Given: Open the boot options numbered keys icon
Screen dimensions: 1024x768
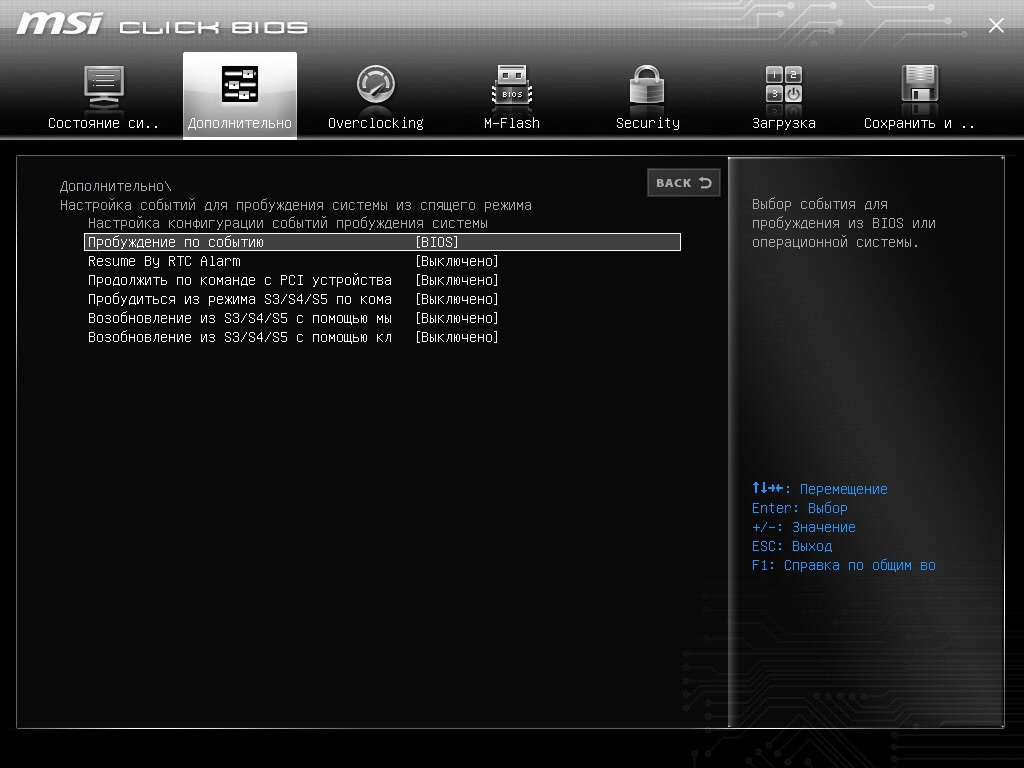Looking at the screenshot, I should click(784, 84).
